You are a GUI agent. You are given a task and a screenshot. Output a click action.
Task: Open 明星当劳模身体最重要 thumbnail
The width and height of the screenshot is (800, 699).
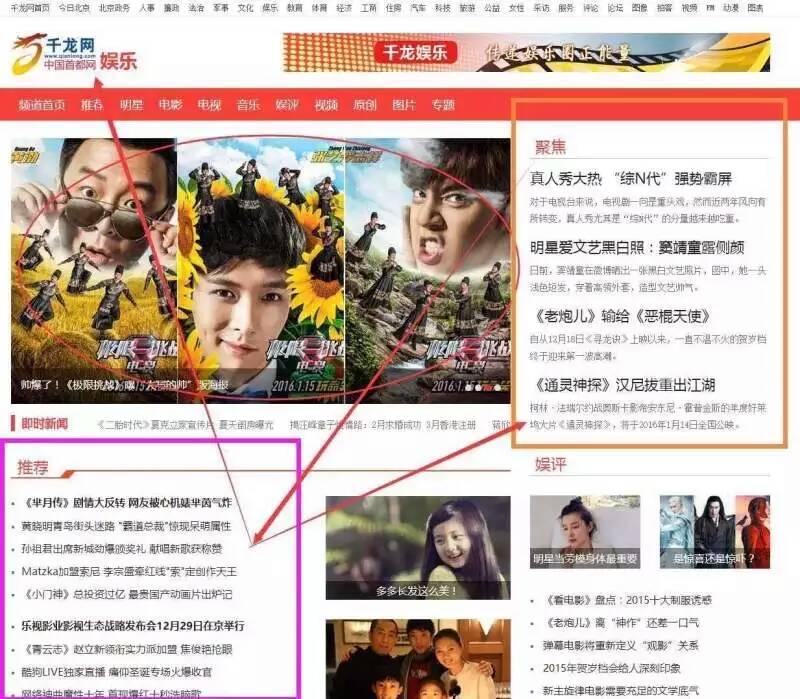click(585, 532)
